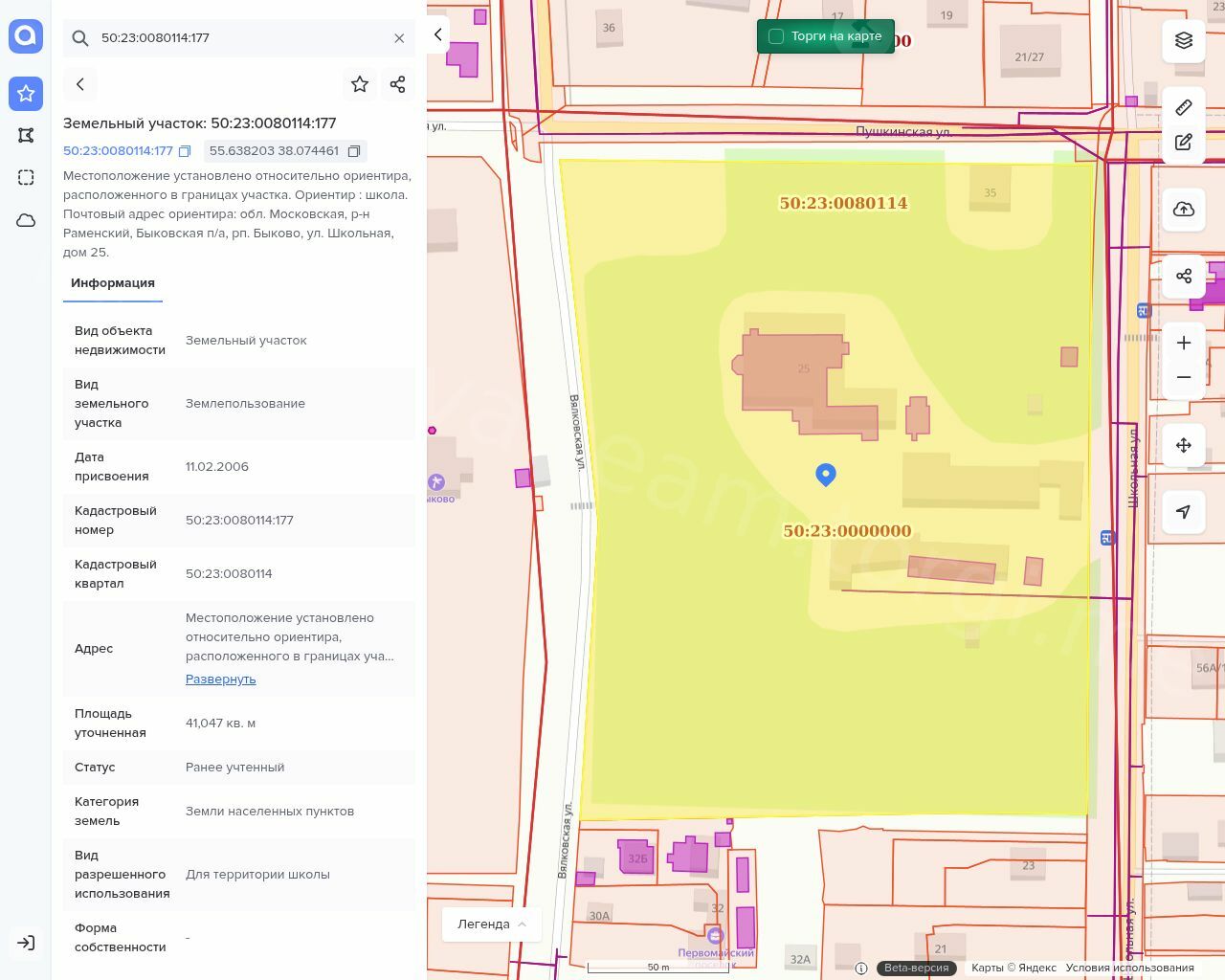Screen dimensions: 1225x980
Task: Copy the coordinates 55.638203 38.074461
Action: coord(354,151)
